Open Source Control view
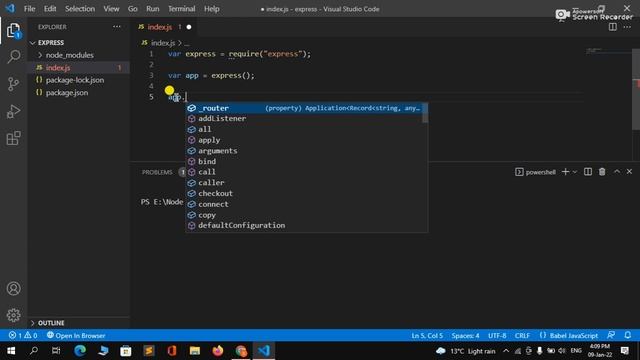640x360 pixels. pos(13,84)
